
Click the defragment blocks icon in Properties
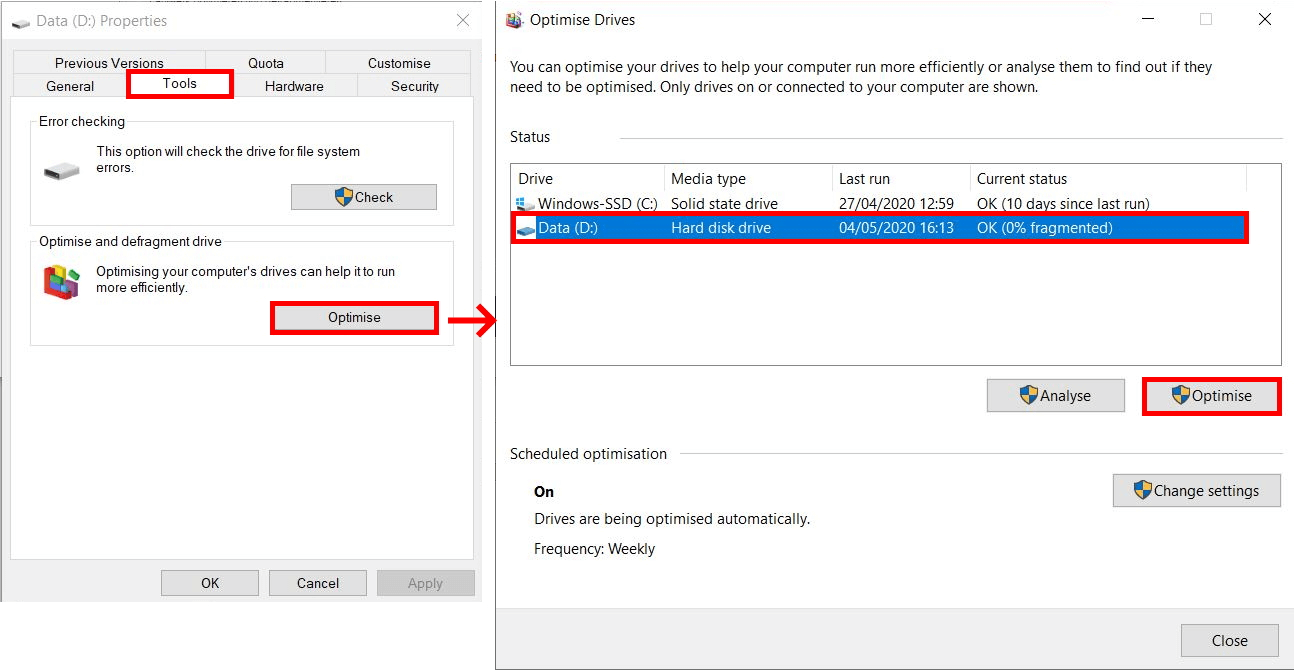[x=61, y=282]
